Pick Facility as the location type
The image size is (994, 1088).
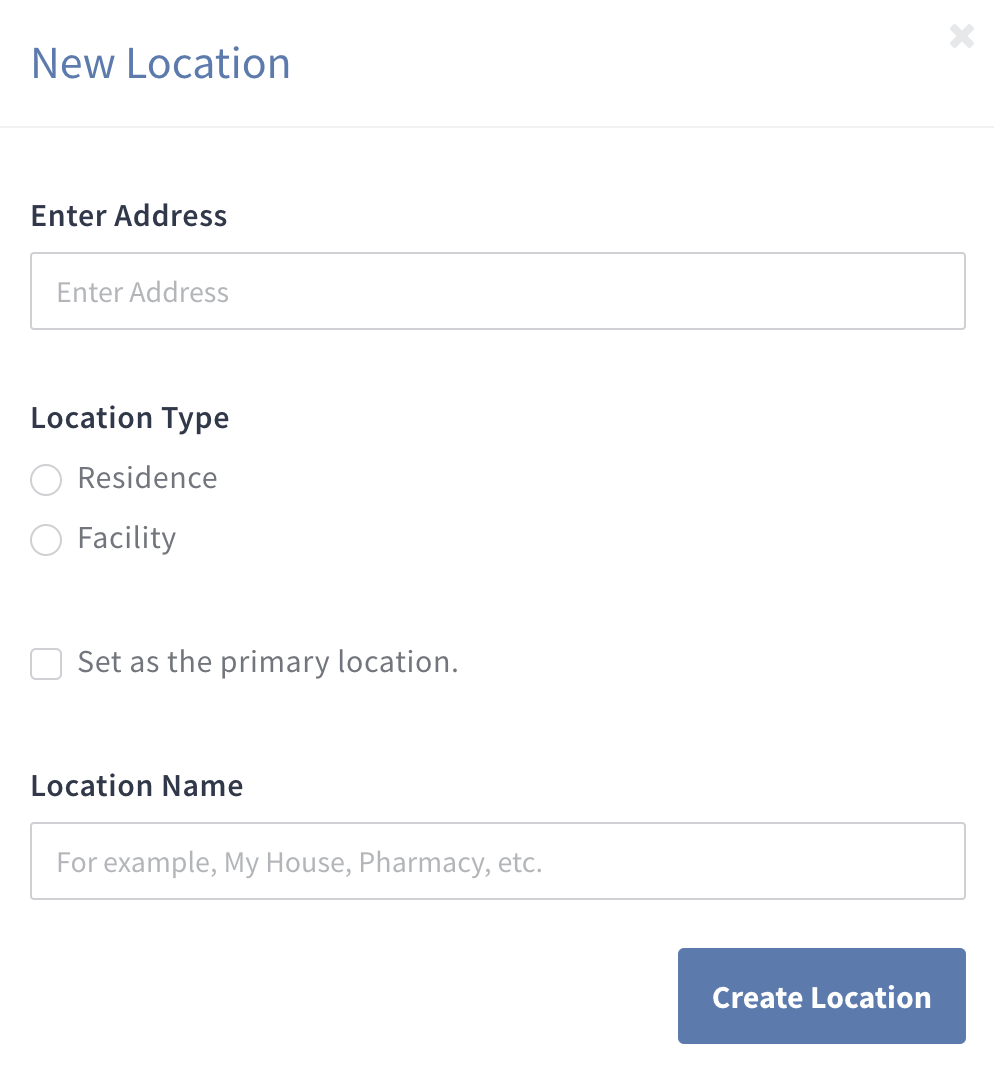46,540
